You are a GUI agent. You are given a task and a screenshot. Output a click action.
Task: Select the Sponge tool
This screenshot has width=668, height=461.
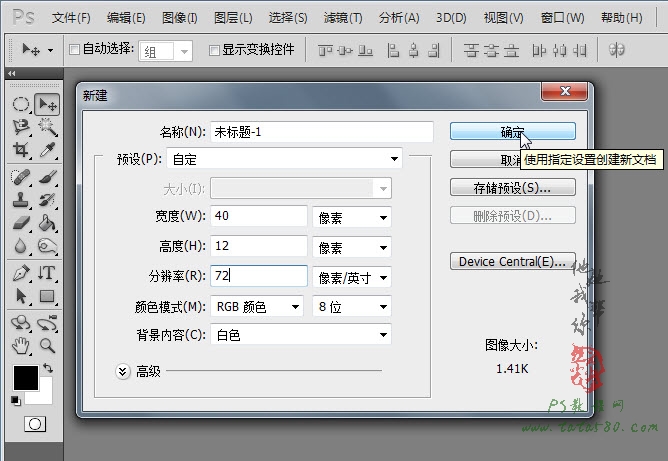47,246
